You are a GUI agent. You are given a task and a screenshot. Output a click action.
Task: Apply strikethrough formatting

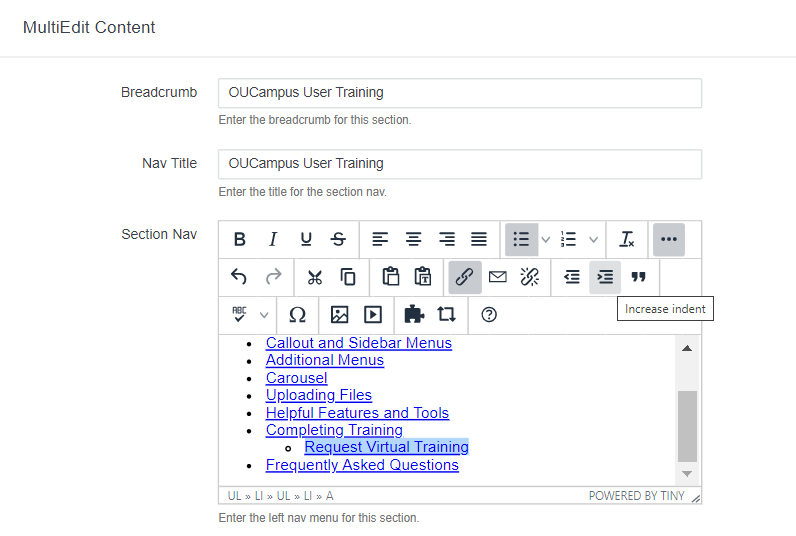pyautogui.click(x=339, y=239)
